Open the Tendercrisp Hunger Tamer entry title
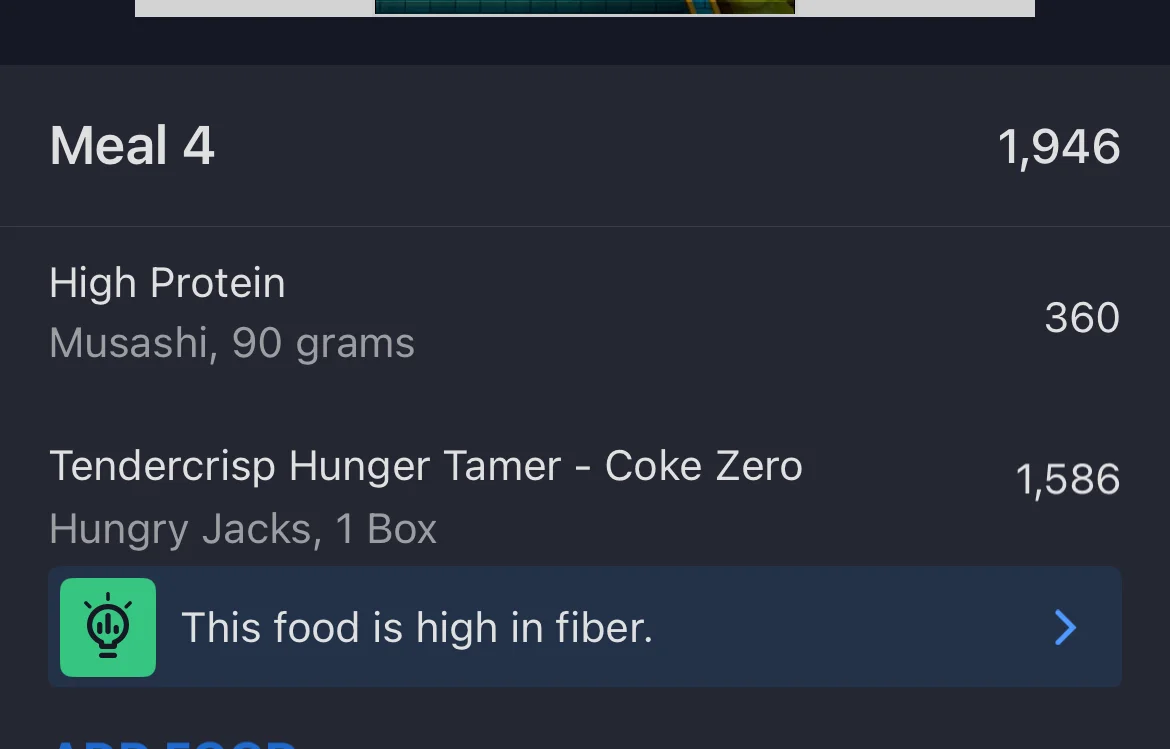The width and height of the screenshot is (1170, 749). (x=305, y=466)
